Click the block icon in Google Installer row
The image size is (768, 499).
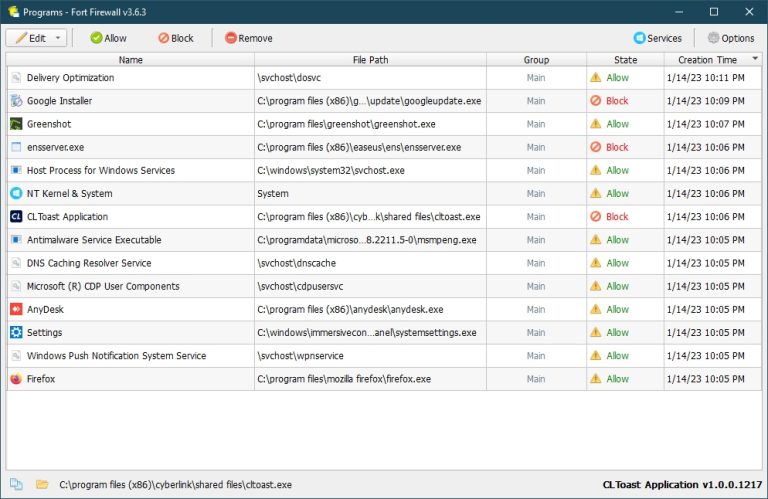596,101
